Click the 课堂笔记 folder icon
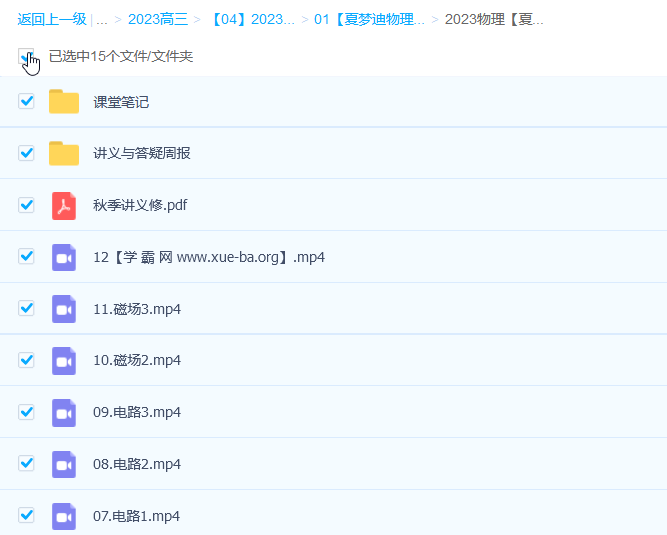Screen dimensions: 667x535 pyautogui.click(x=64, y=102)
